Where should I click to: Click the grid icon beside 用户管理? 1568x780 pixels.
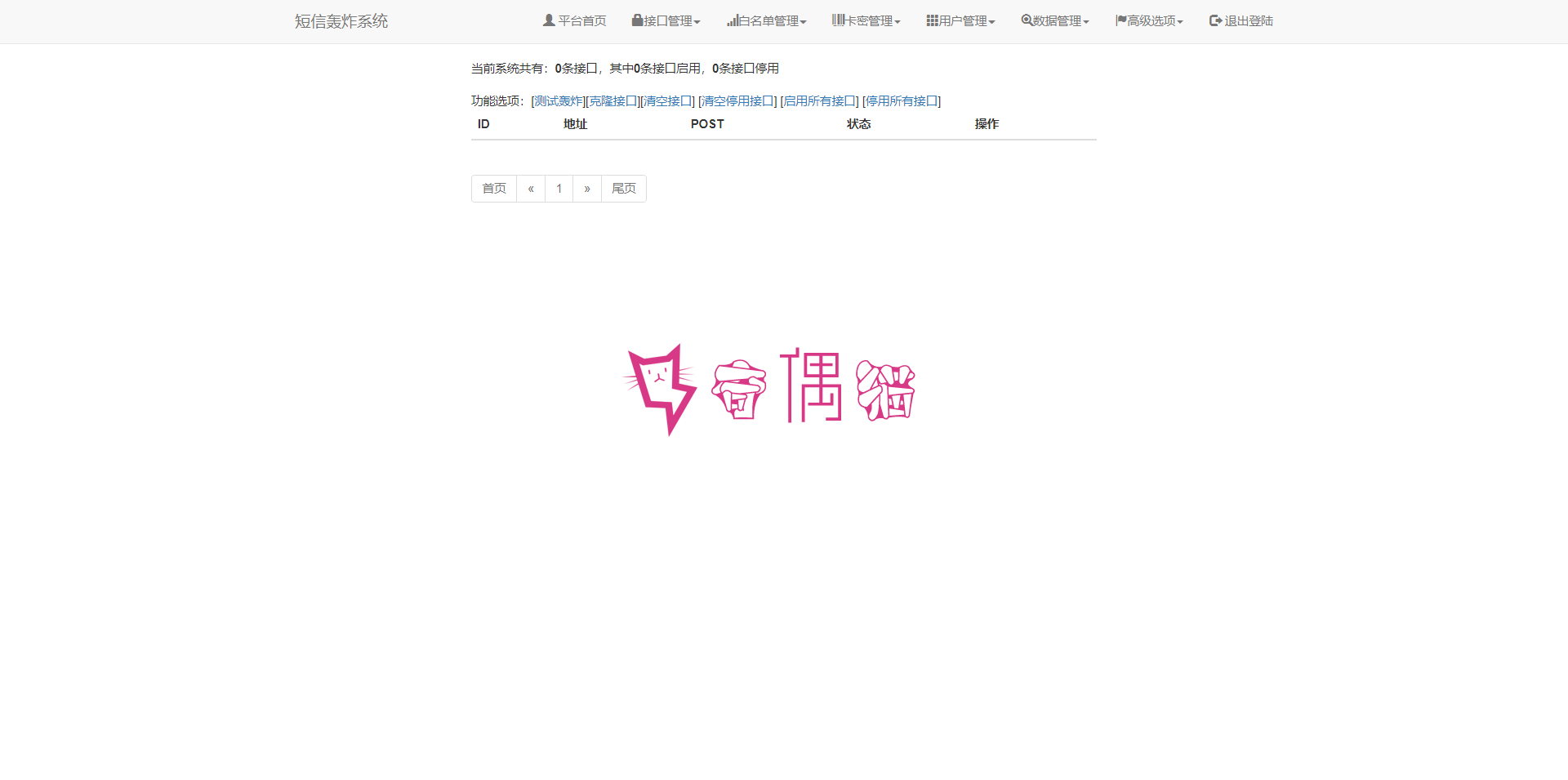point(932,20)
